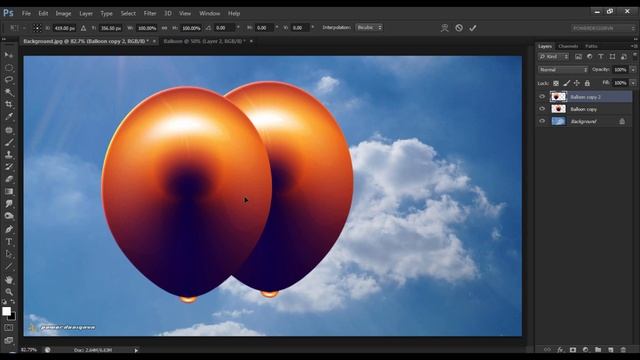Viewport: 640px width, 360px height.
Task: Open the Filter menu
Action: (150, 13)
